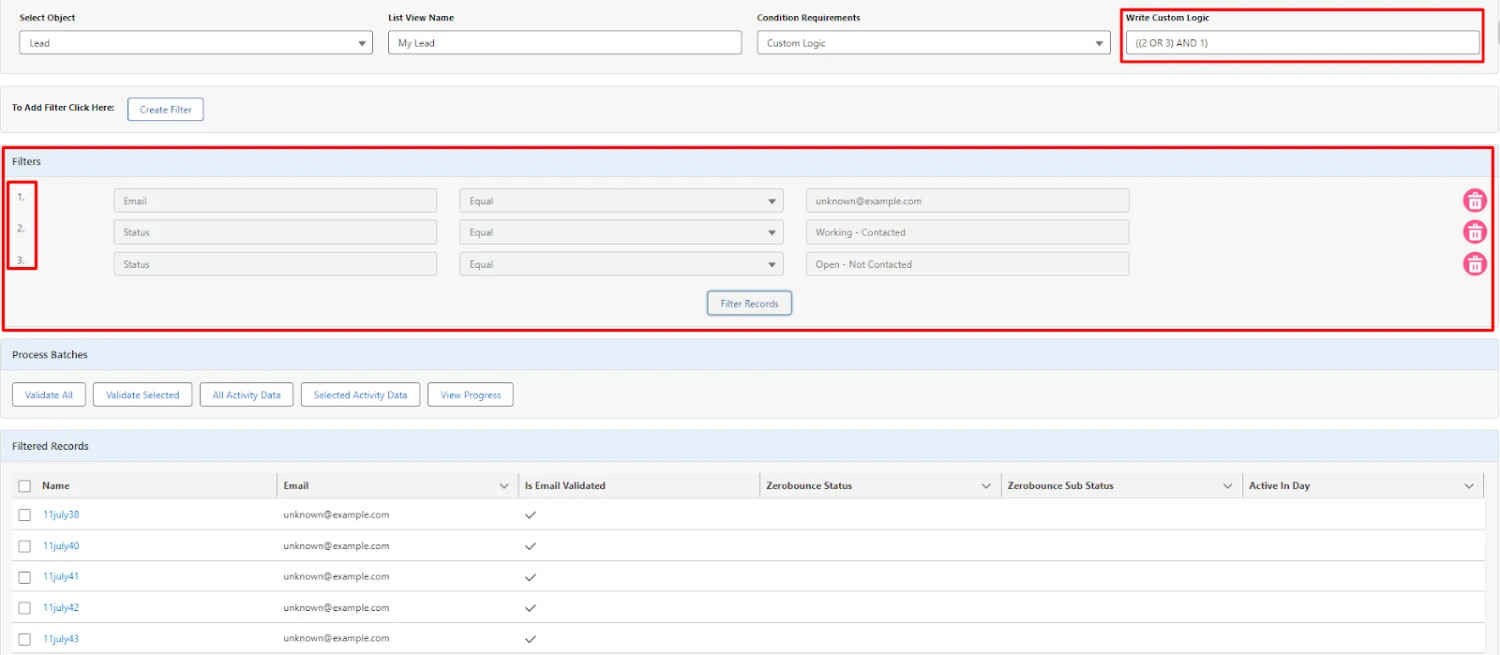Delete the Email filter using its trash icon
Viewport: 1500px width, 655px height.
pyautogui.click(x=1475, y=200)
